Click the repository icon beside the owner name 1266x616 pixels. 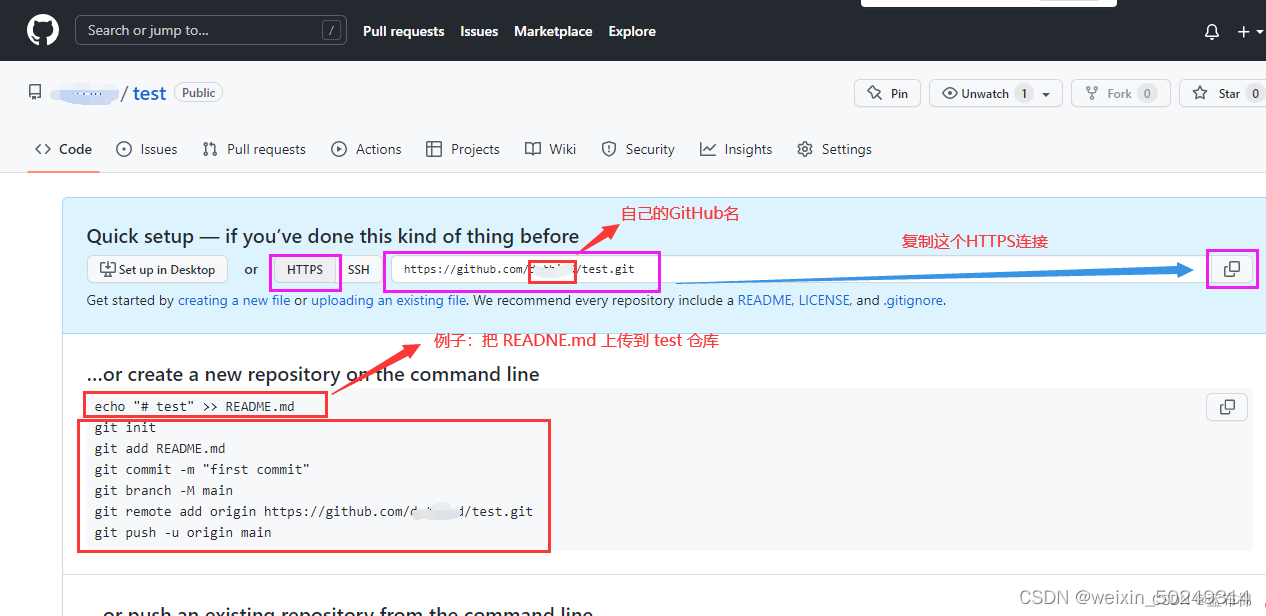tap(35, 93)
